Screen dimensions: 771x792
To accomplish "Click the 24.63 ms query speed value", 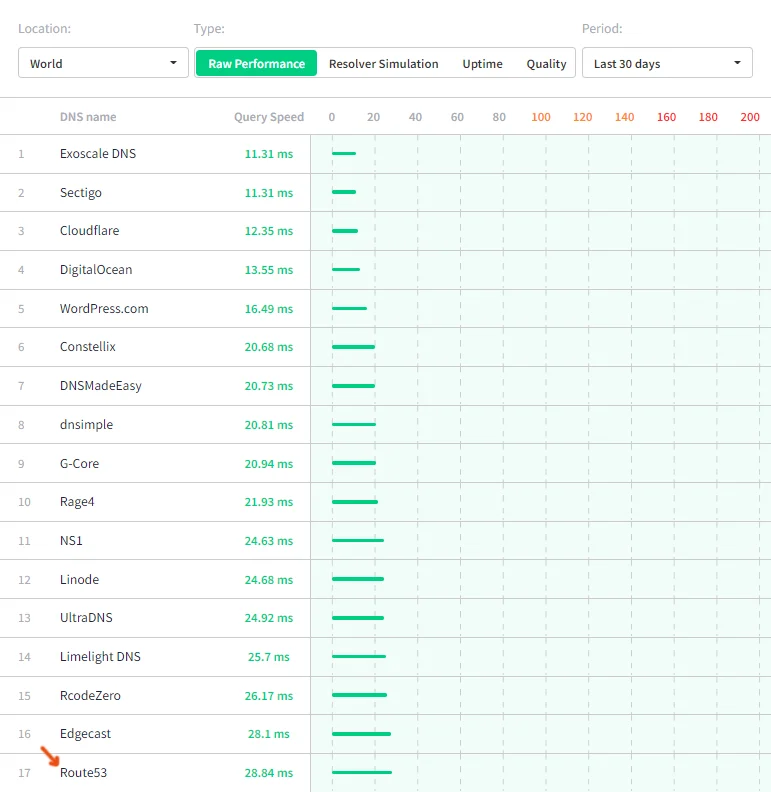I will click(269, 541).
